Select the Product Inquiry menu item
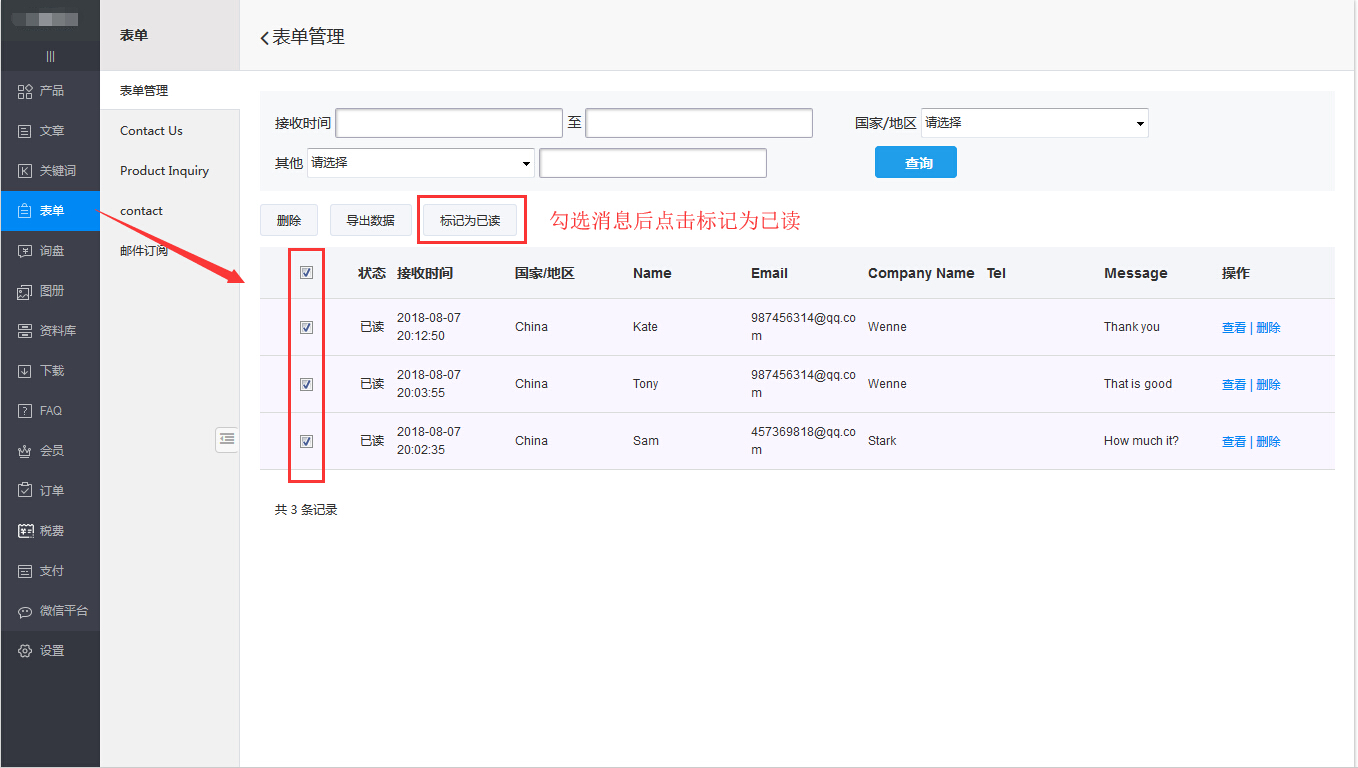Image resolution: width=1358 pixels, height=768 pixels. click(164, 171)
